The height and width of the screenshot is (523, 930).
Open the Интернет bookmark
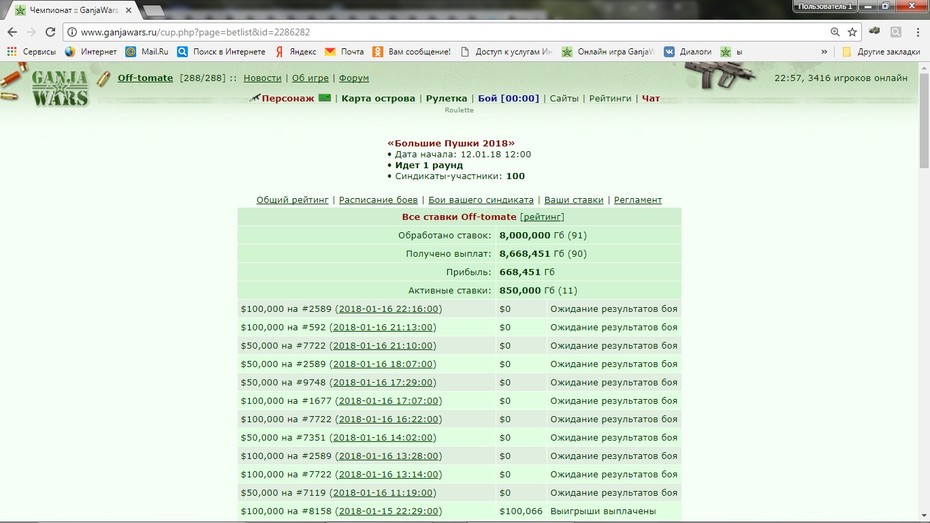pyautogui.click(x=91, y=52)
